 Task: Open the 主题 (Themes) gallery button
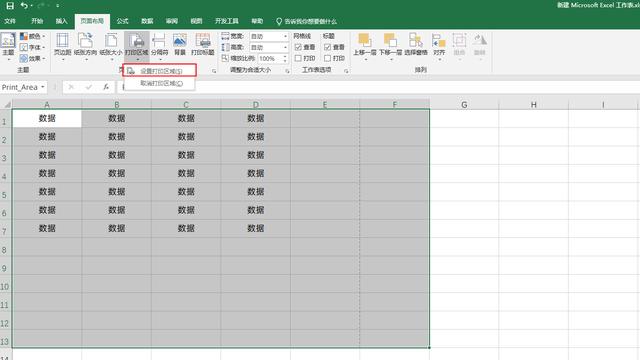point(8,46)
